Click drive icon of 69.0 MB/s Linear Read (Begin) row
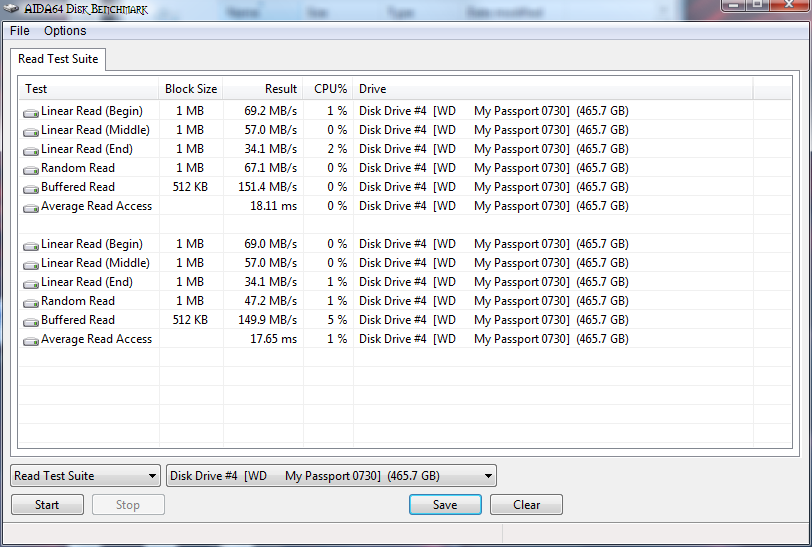812x547 pixels. coord(31,246)
